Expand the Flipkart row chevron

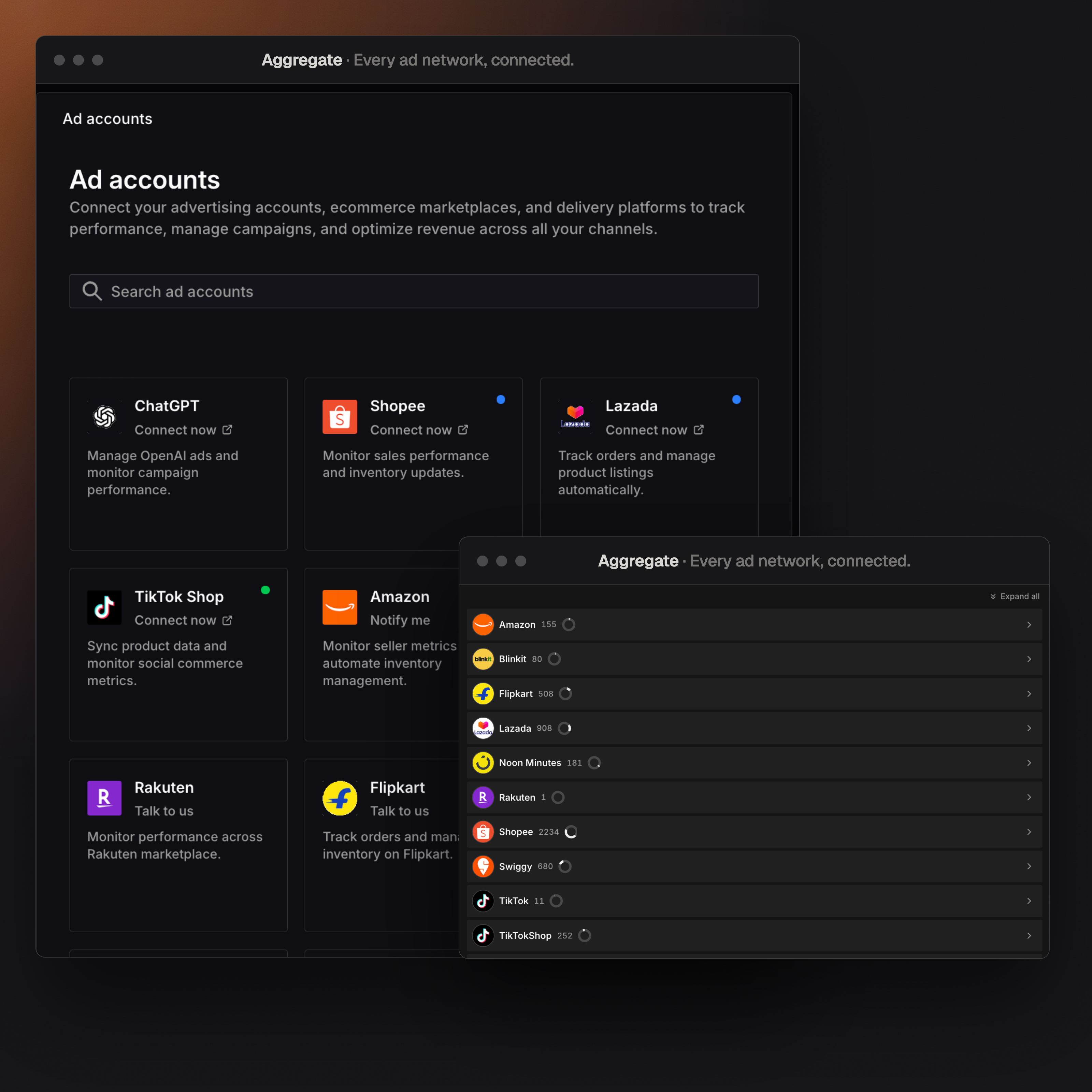[1029, 693]
